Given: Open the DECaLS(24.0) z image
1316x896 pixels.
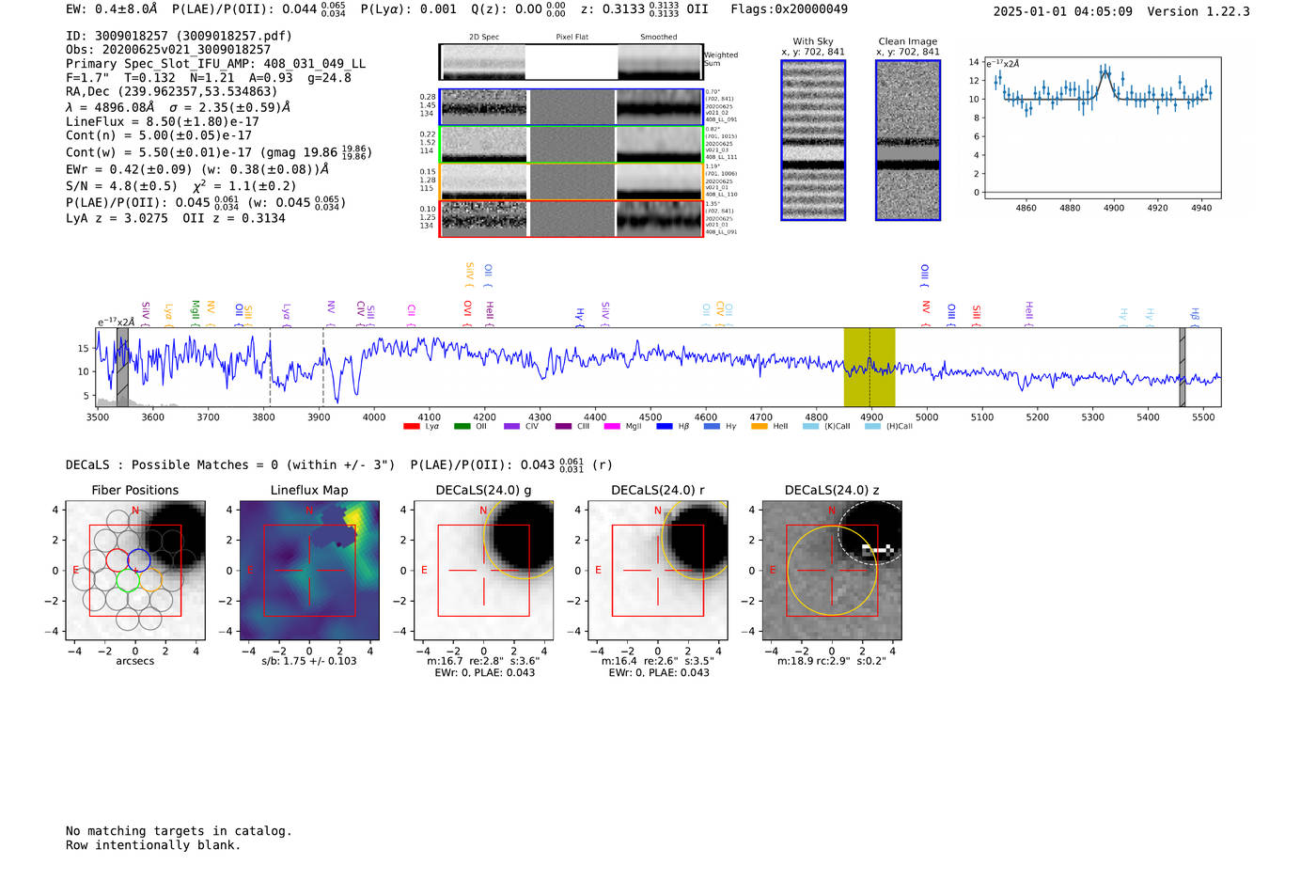Looking at the screenshot, I should pos(832,571).
